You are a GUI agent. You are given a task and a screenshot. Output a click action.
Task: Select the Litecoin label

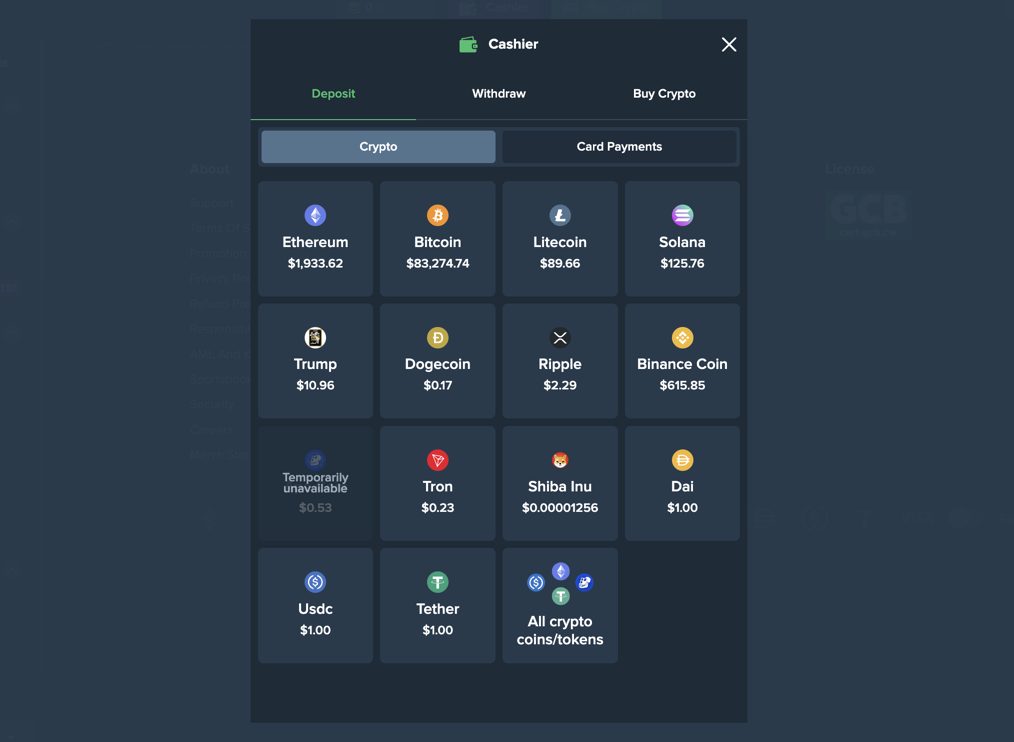560,242
